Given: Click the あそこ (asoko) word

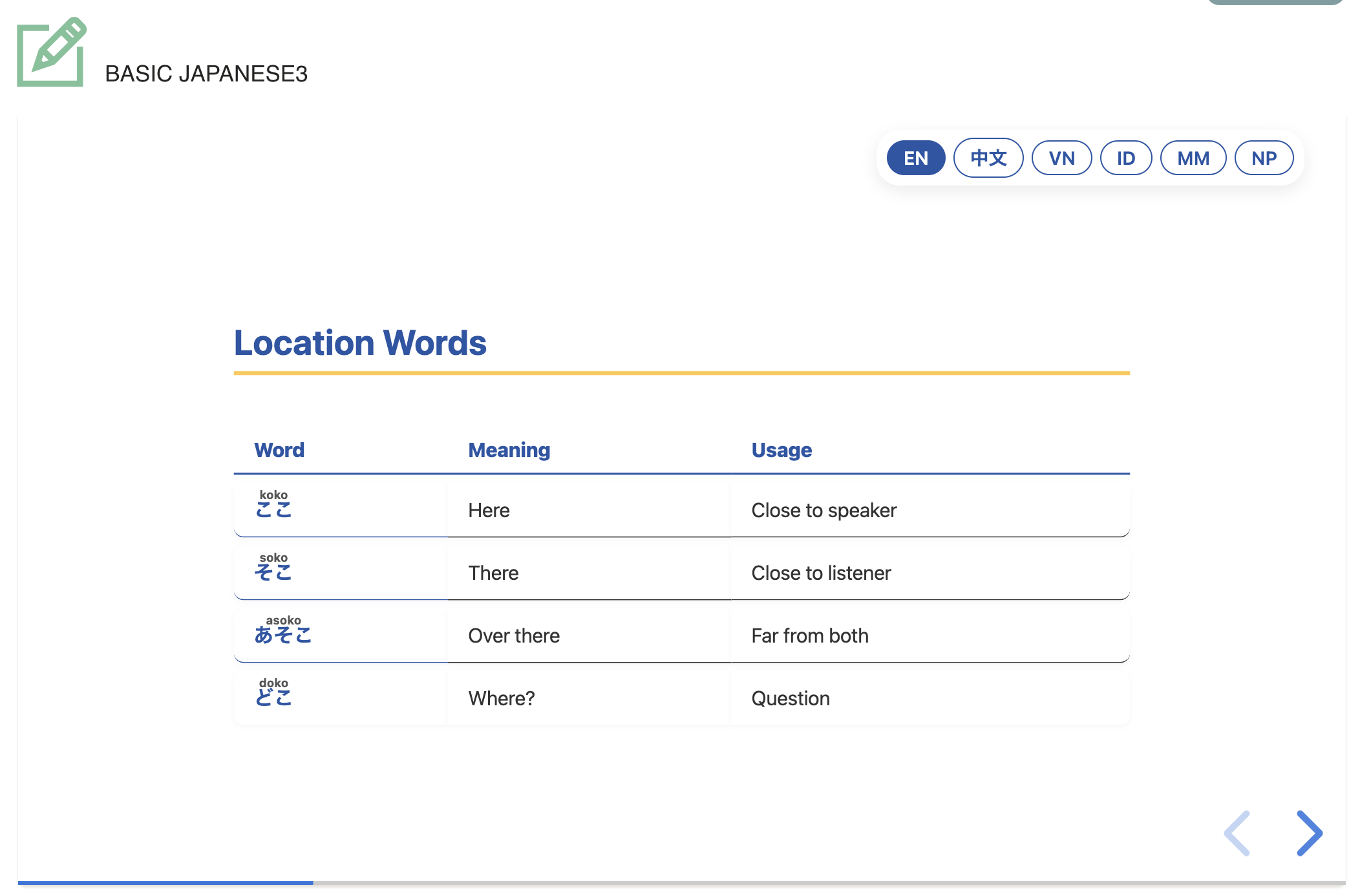Looking at the screenshot, I should [282, 635].
